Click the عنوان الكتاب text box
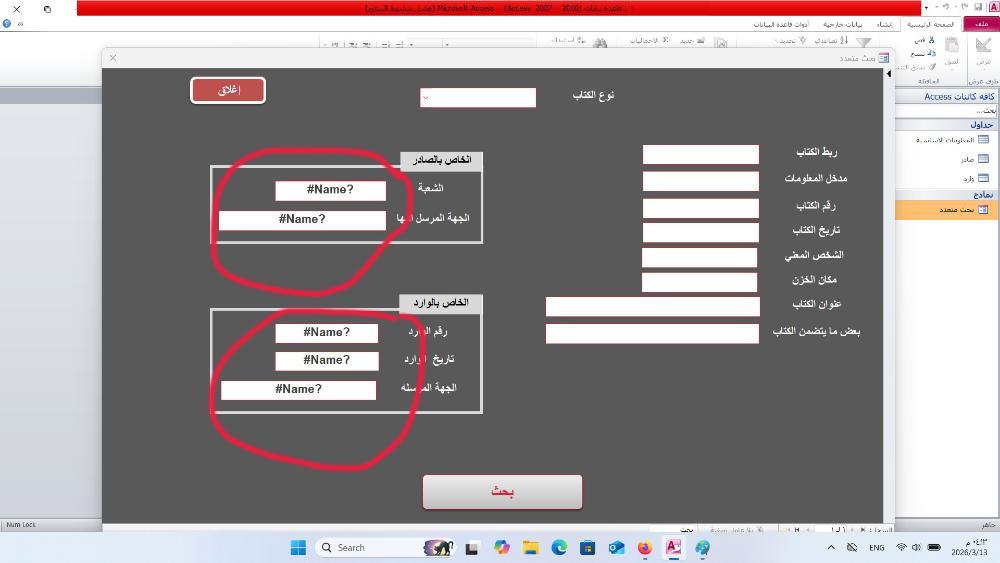 [652, 306]
